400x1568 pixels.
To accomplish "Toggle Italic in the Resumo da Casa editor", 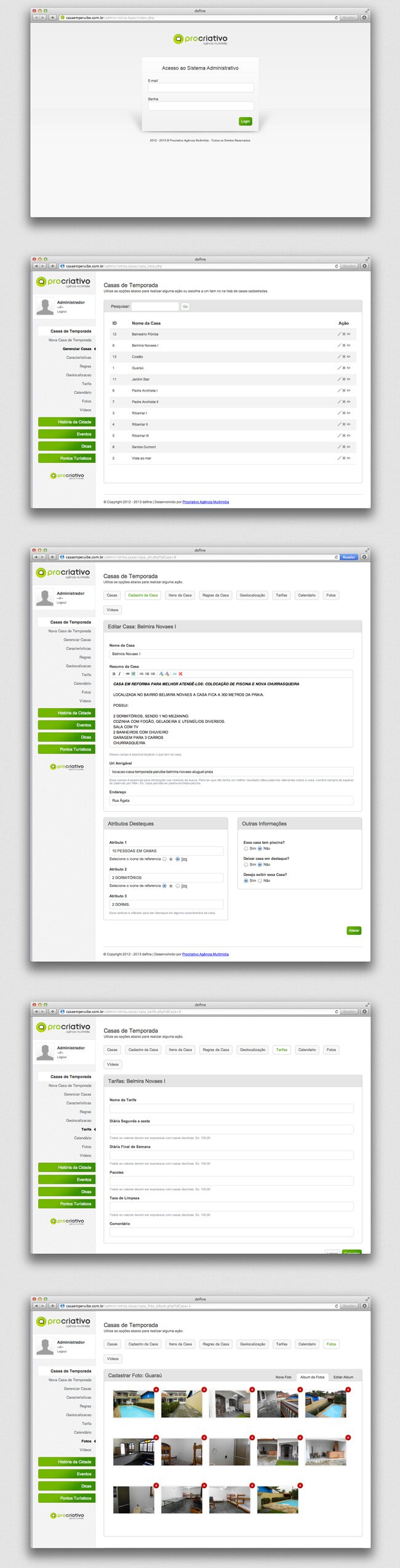I will (119, 674).
